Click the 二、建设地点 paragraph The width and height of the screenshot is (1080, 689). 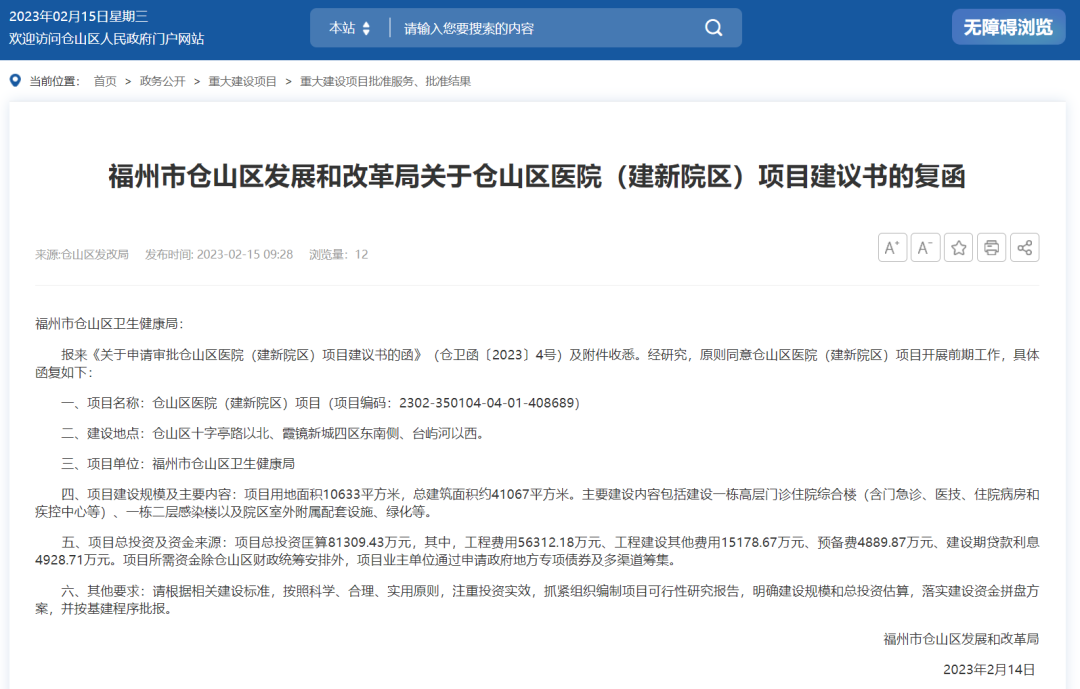click(x=273, y=433)
